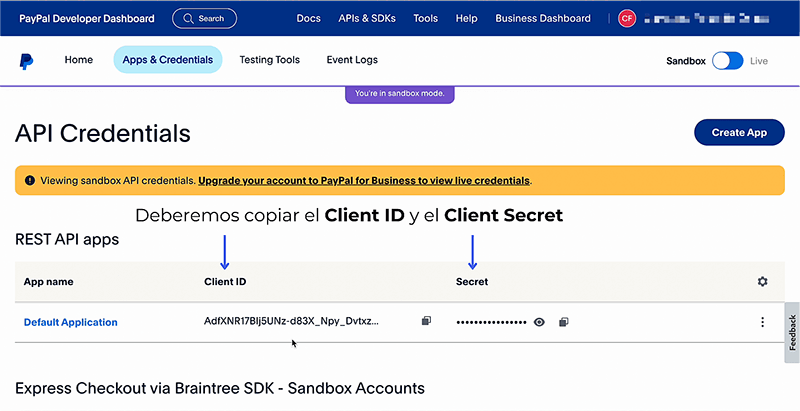Copy the Secret of Default Application
The height and width of the screenshot is (411, 800).
(563, 322)
